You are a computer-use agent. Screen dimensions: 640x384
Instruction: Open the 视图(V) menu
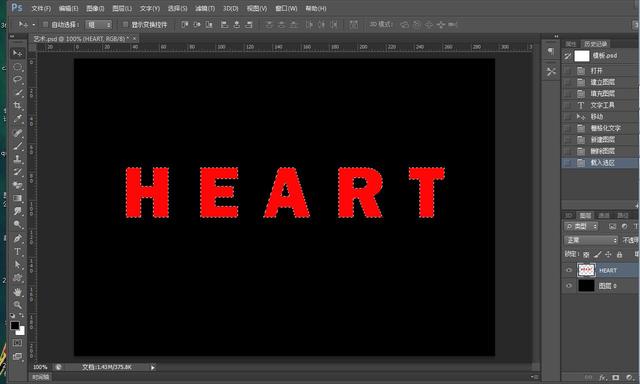coord(257,8)
